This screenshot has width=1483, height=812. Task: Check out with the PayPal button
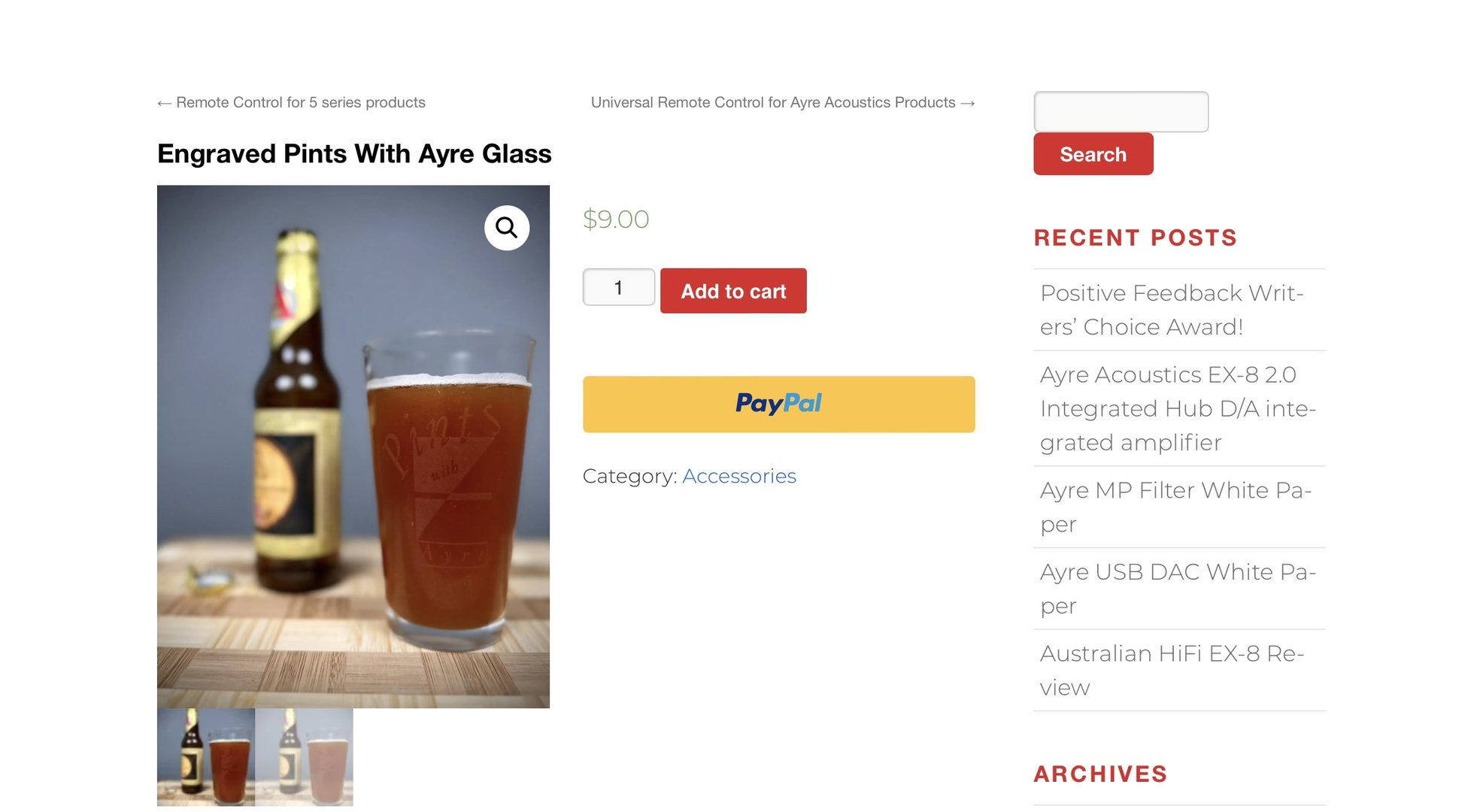point(778,404)
